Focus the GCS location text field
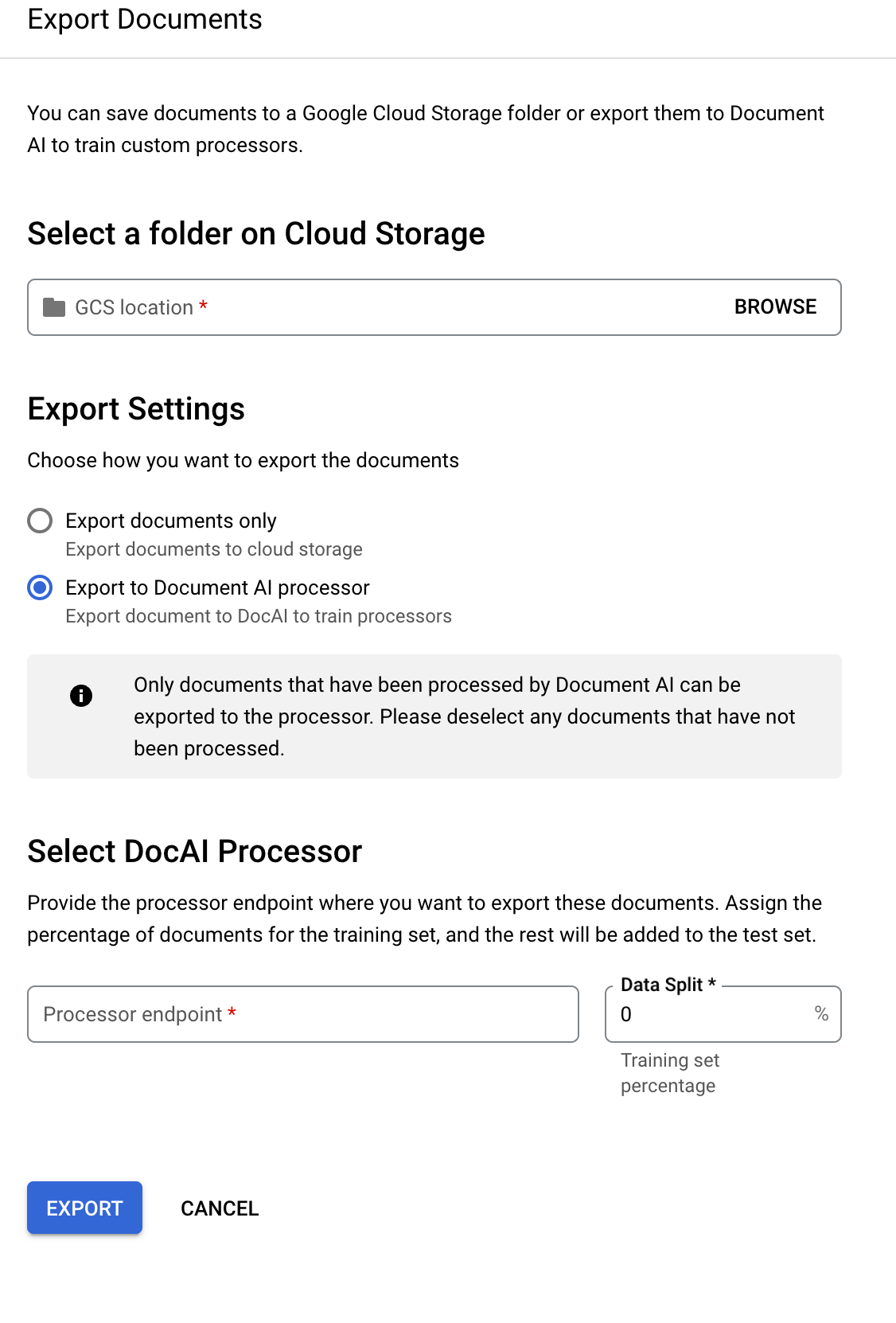This screenshot has height=1323, width=896. [x=398, y=307]
